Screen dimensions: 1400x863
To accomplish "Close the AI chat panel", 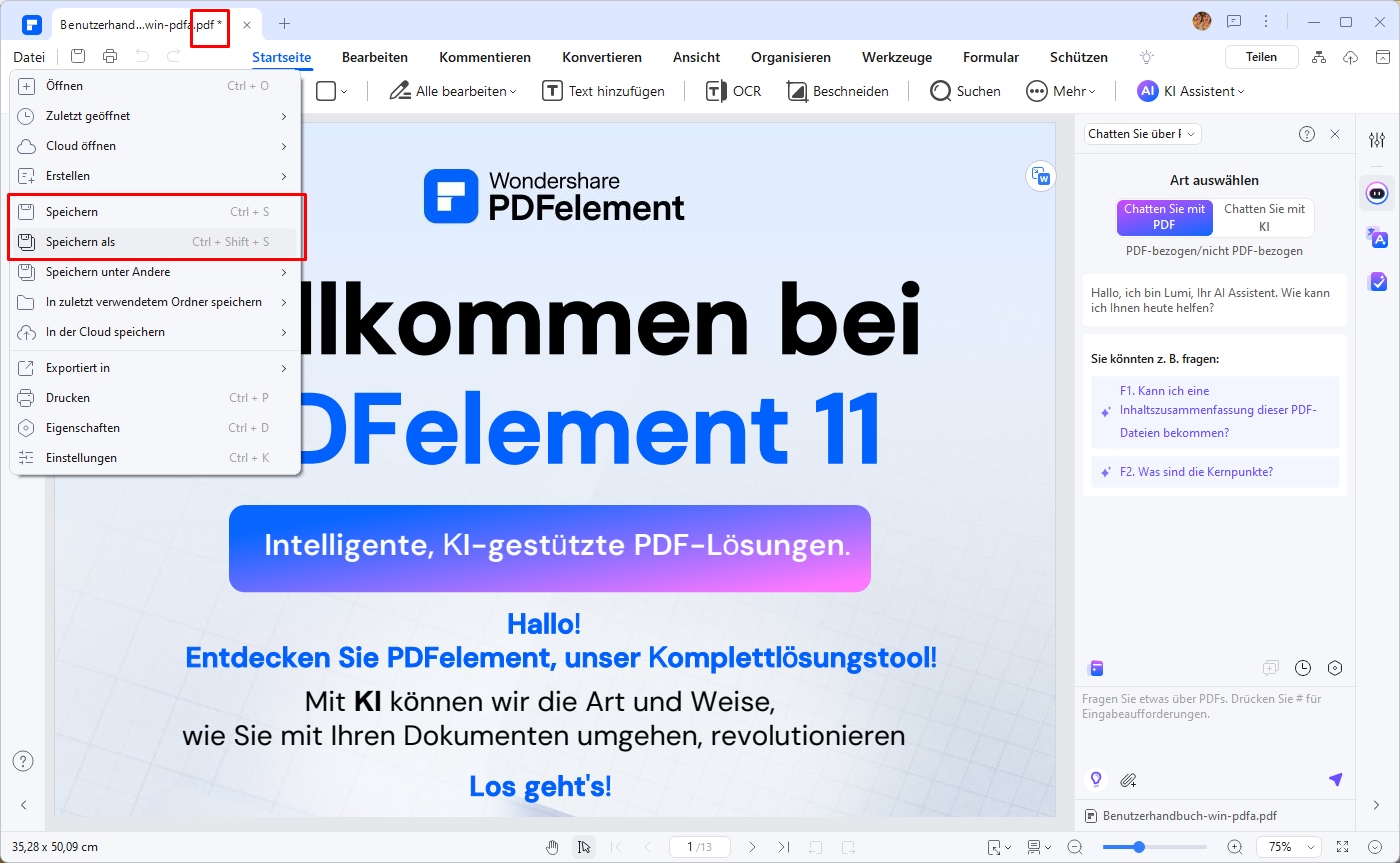I will (1335, 134).
